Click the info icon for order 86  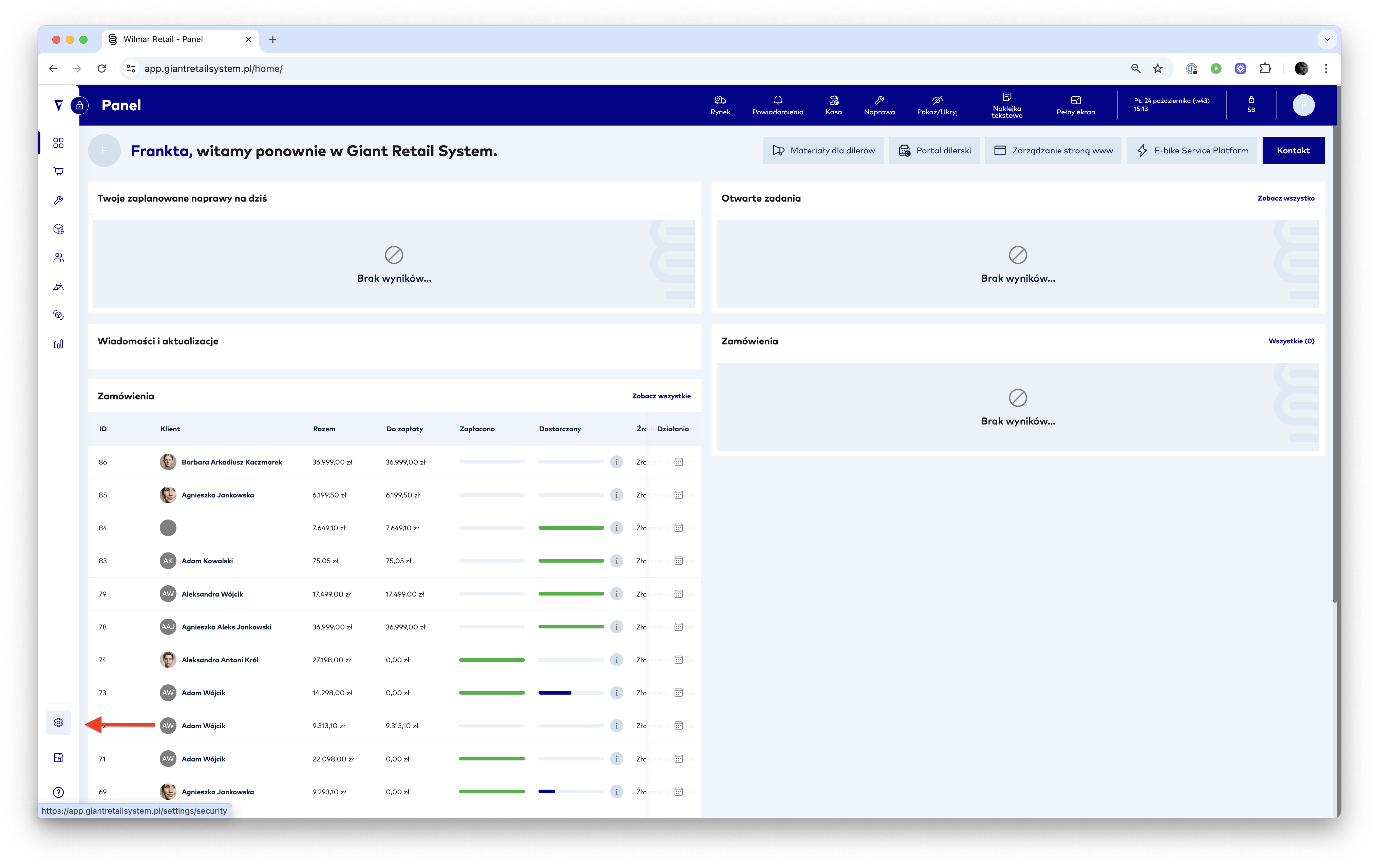tap(616, 462)
